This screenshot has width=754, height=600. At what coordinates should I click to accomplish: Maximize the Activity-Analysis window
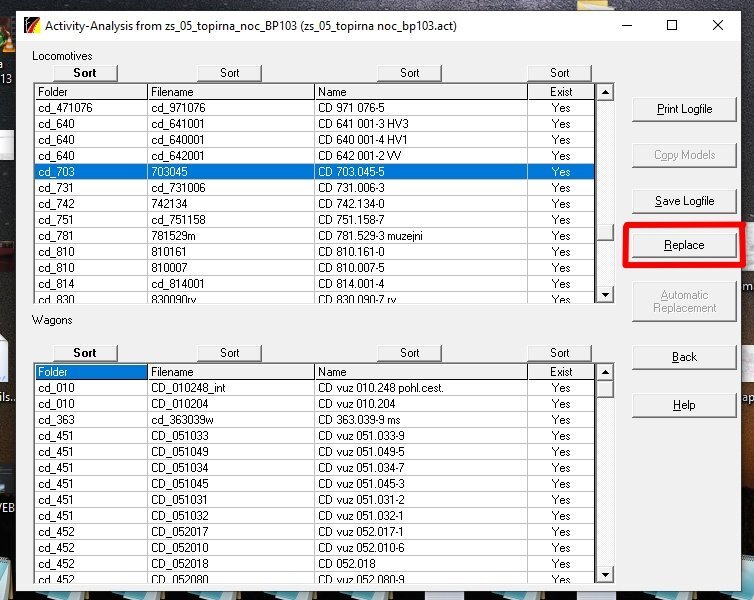(671, 25)
